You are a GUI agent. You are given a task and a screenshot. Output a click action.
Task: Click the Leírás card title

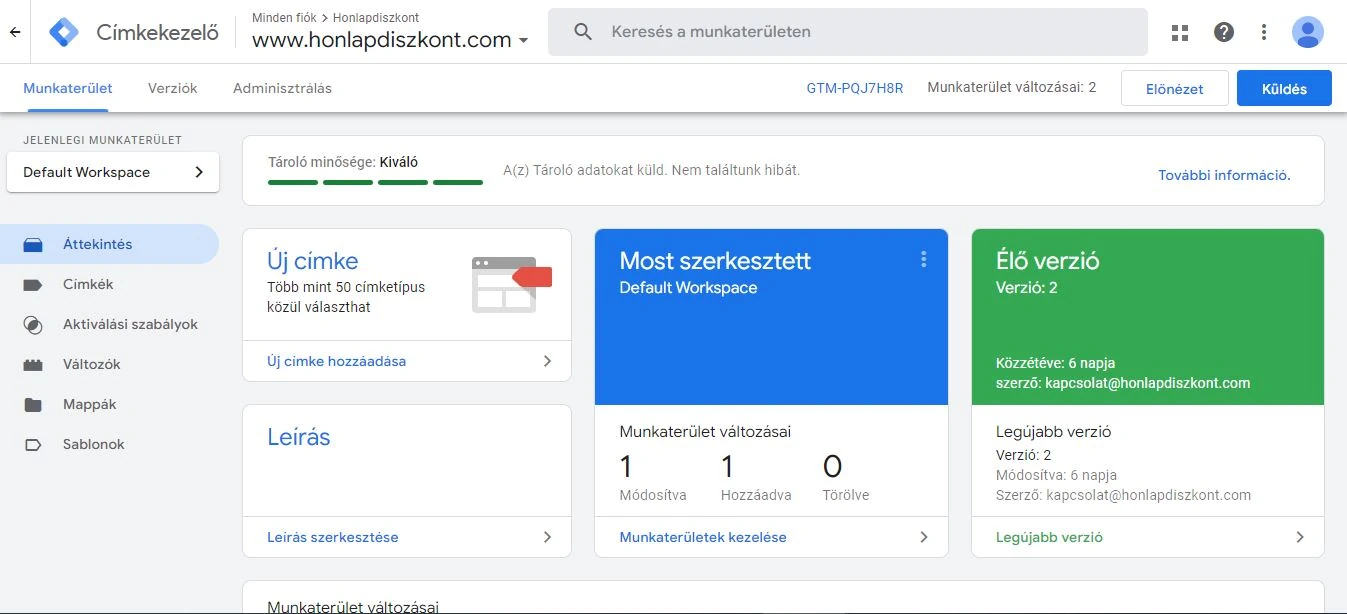pos(299,437)
